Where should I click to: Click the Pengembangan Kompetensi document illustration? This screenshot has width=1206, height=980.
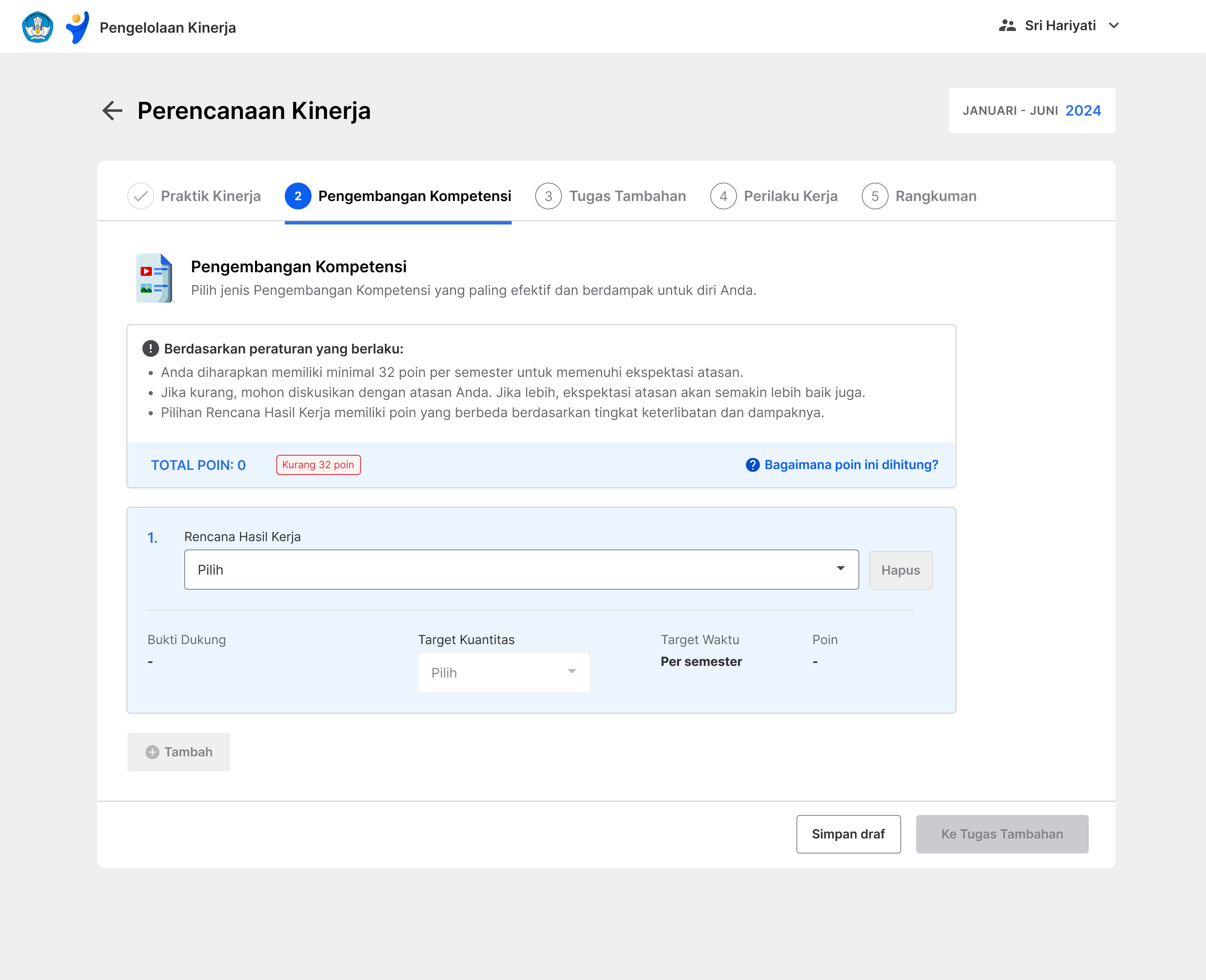(x=154, y=279)
